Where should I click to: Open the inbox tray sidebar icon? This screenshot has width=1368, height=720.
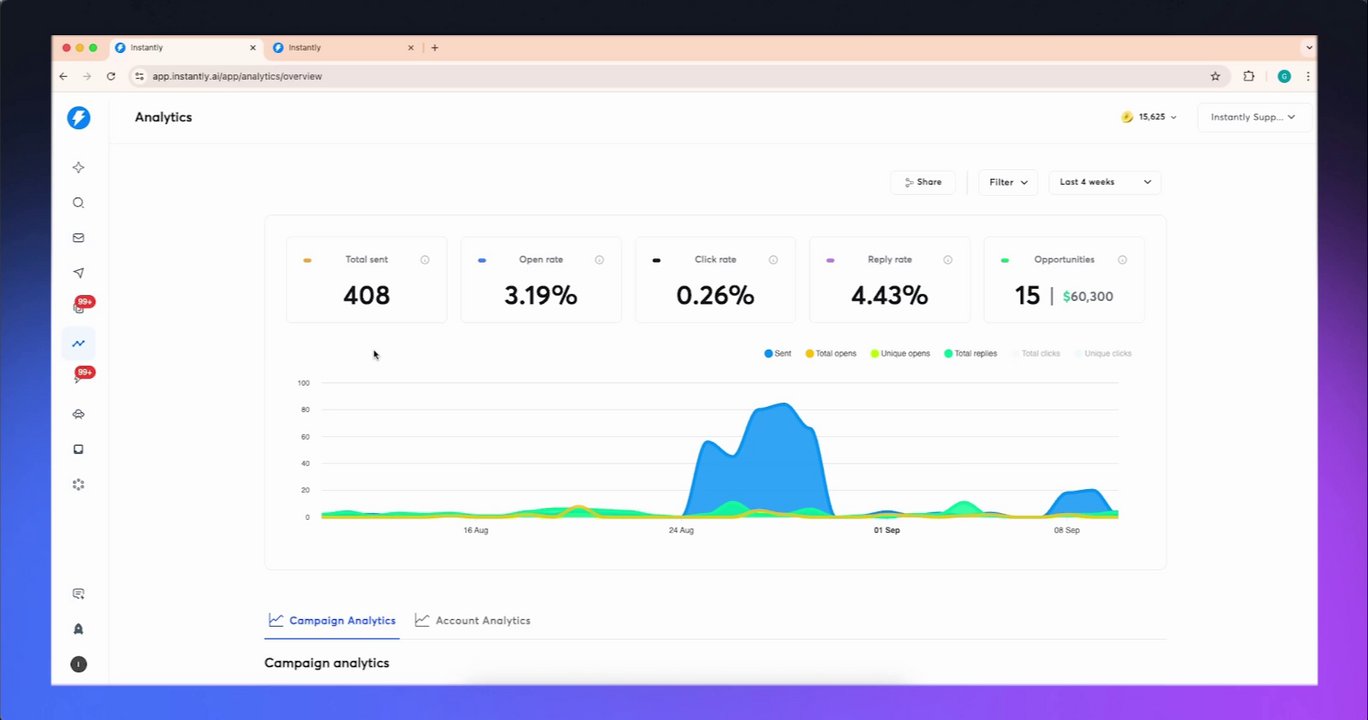tap(78, 449)
